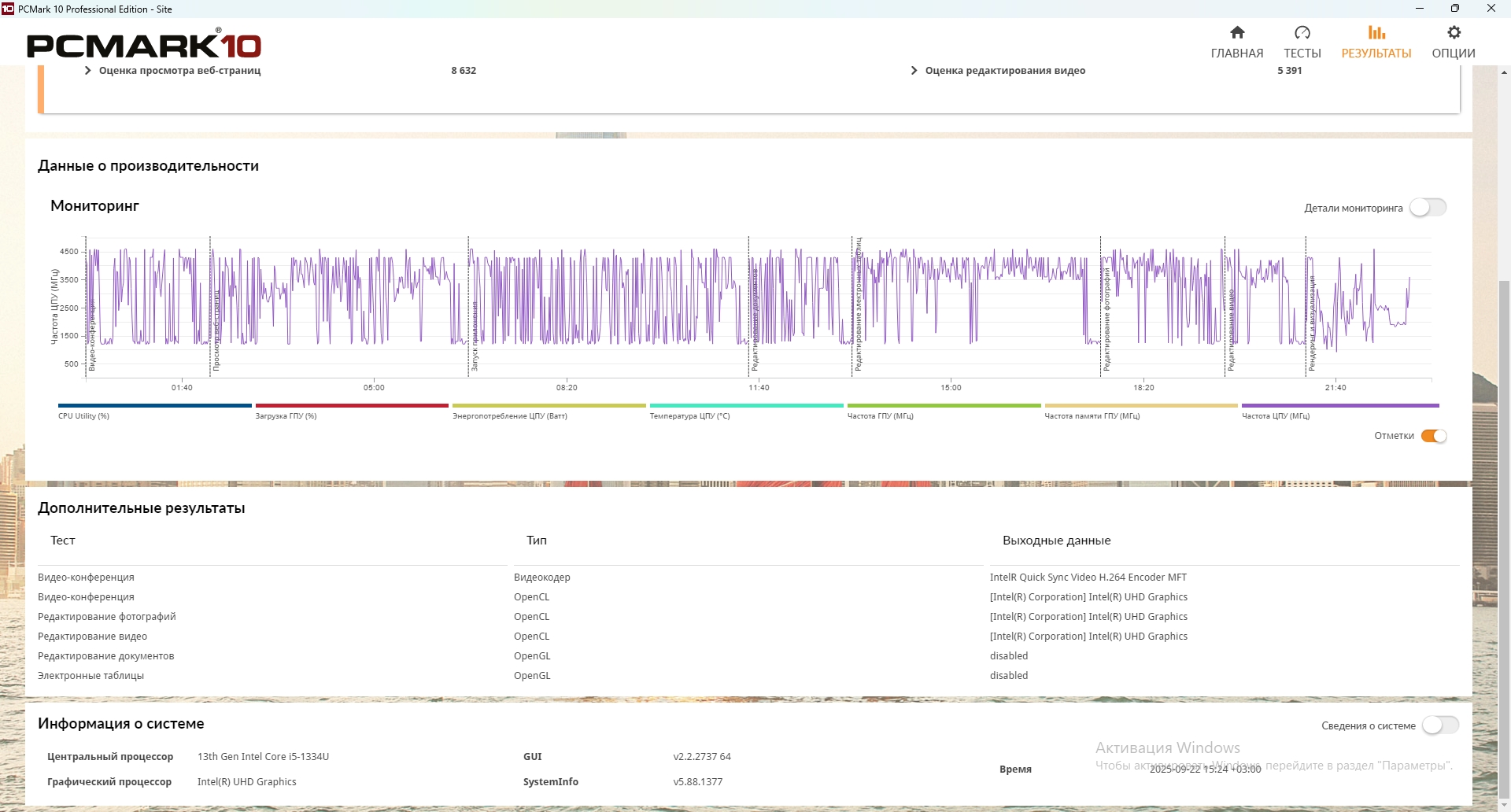
Task: Open the Тесты gauge icon
Action: pos(1302,33)
